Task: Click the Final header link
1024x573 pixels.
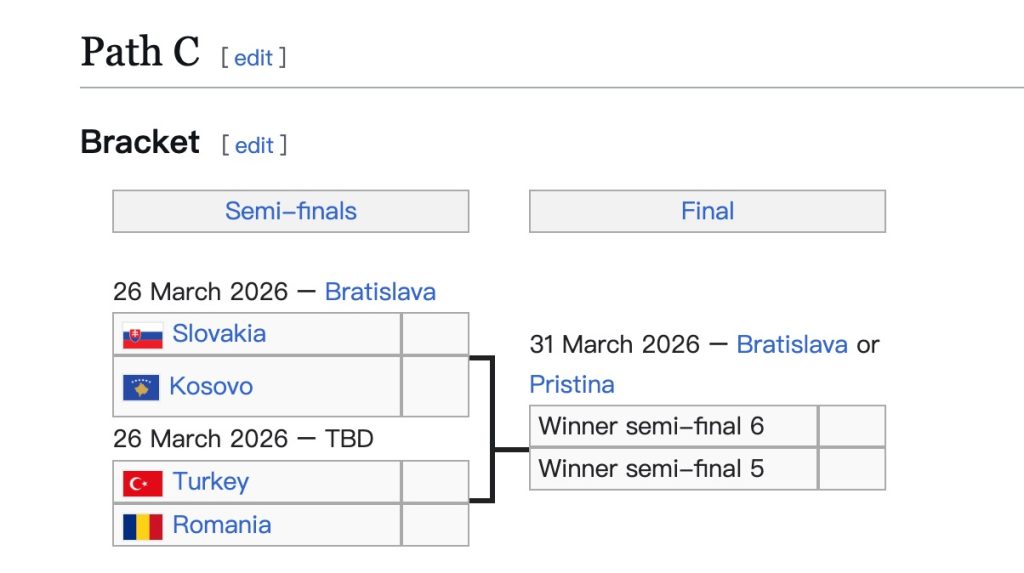Action: point(707,211)
